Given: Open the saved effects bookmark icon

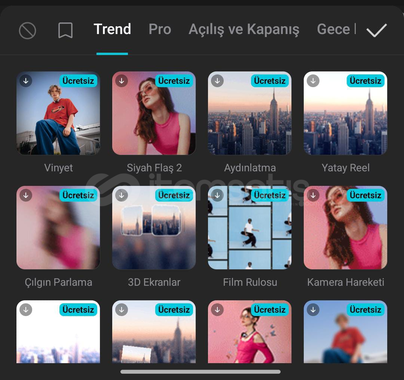Looking at the screenshot, I should click(x=65, y=30).
